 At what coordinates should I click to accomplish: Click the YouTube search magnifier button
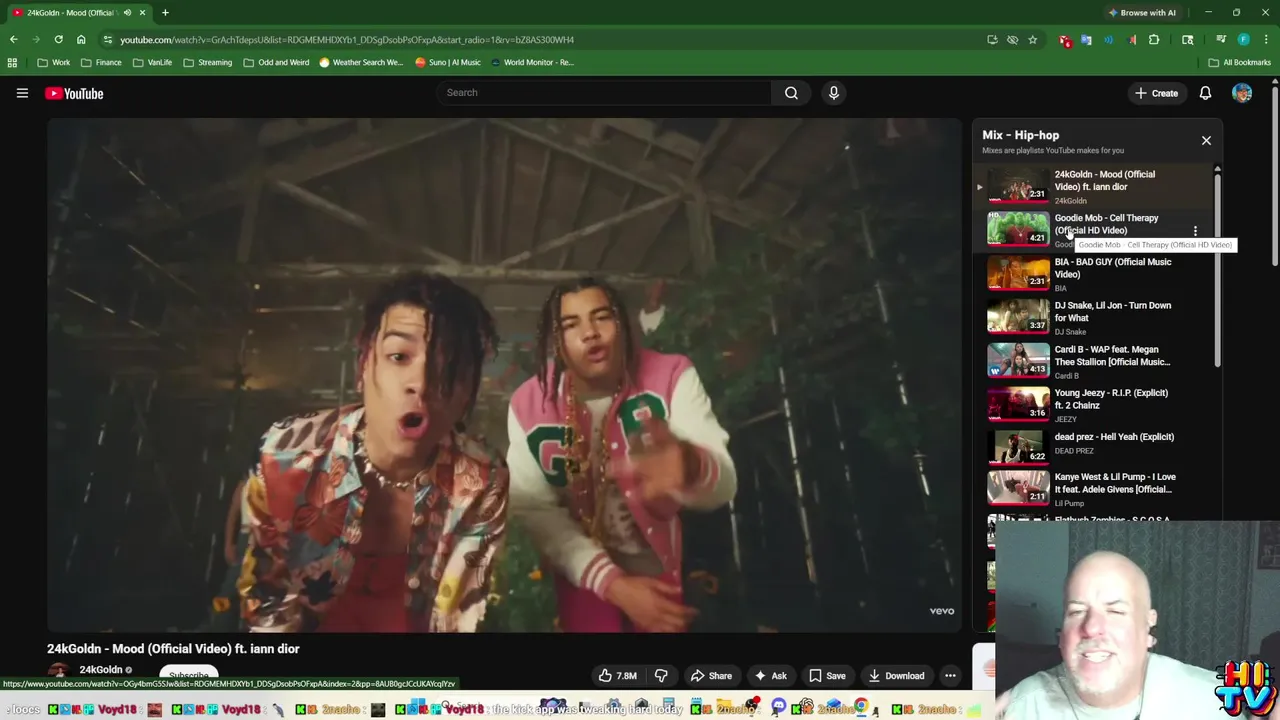pyautogui.click(x=791, y=93)
